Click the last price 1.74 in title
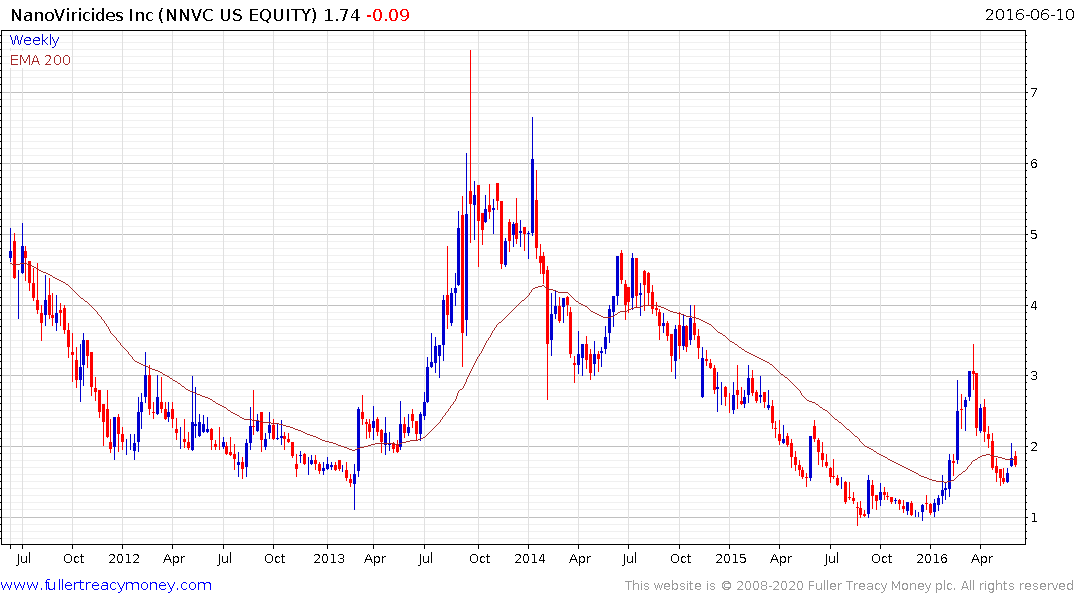1075x600 pixels. [341, 15]
